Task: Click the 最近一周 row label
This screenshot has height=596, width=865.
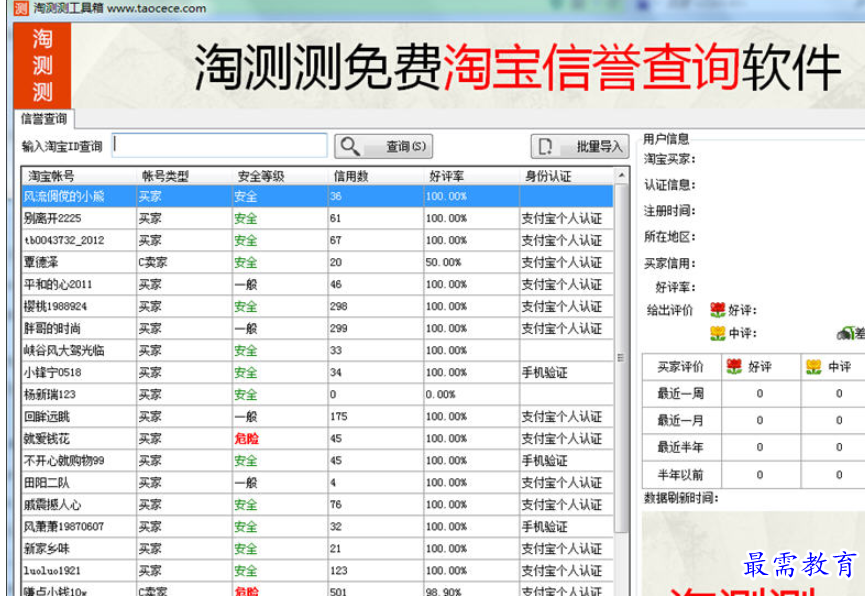Action: click(681, 393)
